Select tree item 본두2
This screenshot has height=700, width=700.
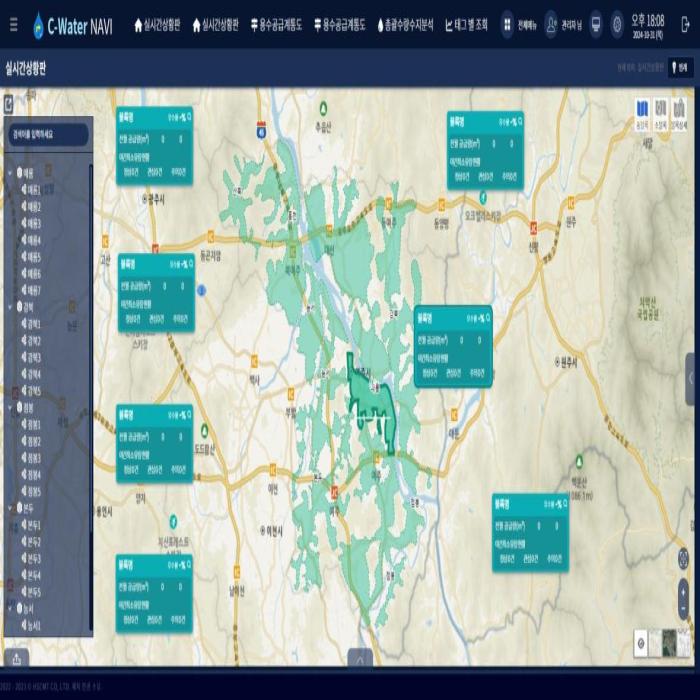[31, 542]
